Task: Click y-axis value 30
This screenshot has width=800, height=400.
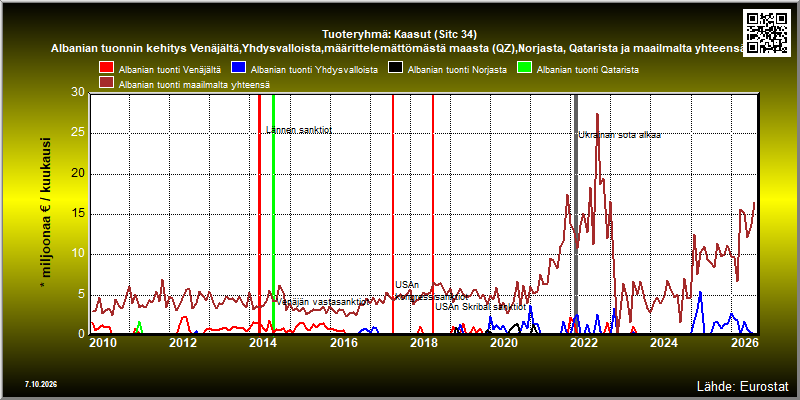Action: click(x=78, y=92)
